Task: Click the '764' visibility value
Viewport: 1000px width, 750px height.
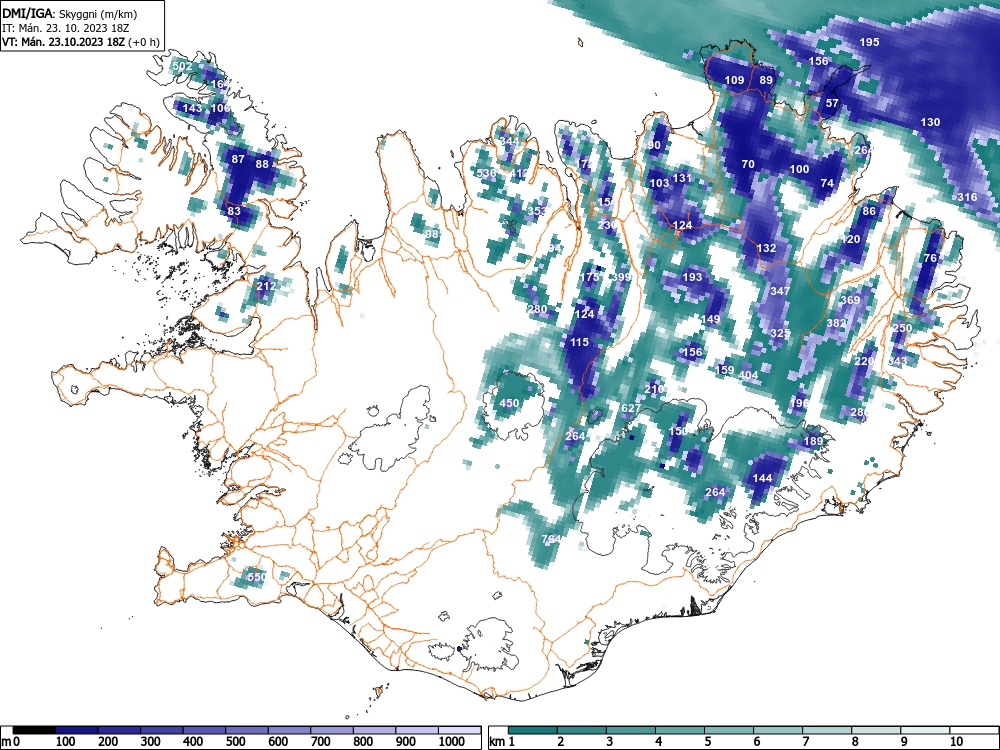Action: click(551, 539)
